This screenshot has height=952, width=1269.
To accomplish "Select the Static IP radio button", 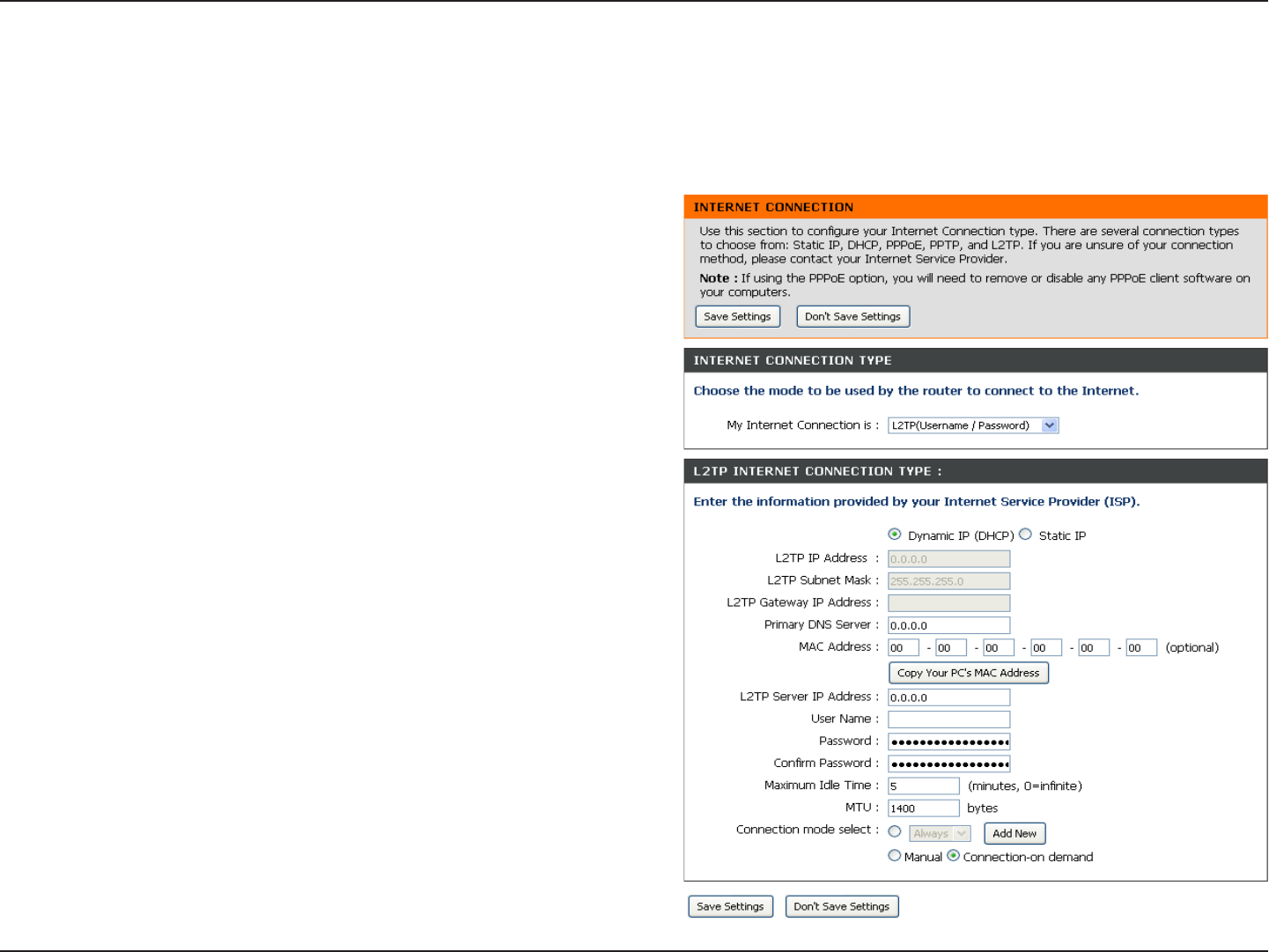I will 1025,535.
